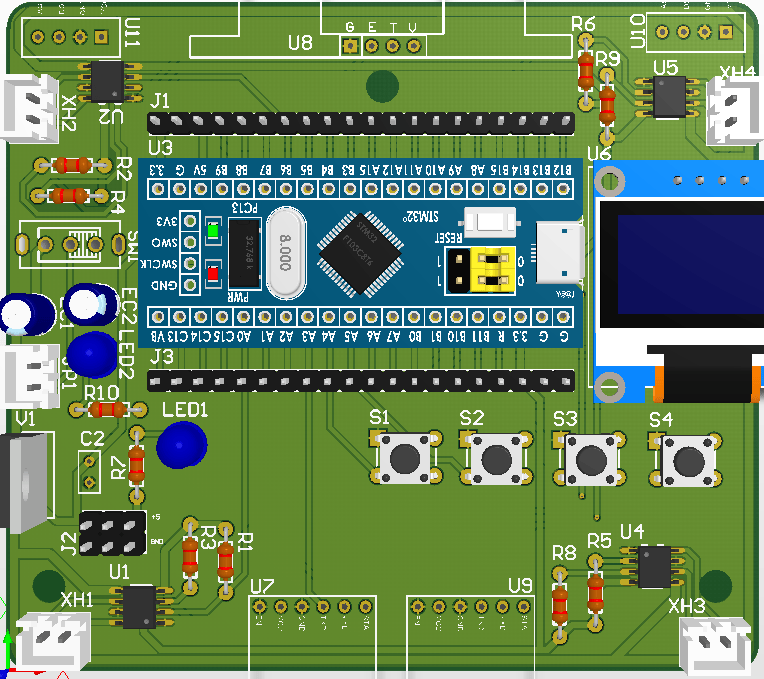The height and width of the screenshot is (679, 764).
Task: Click the XH4 white connector
Action: click(734, 111)
